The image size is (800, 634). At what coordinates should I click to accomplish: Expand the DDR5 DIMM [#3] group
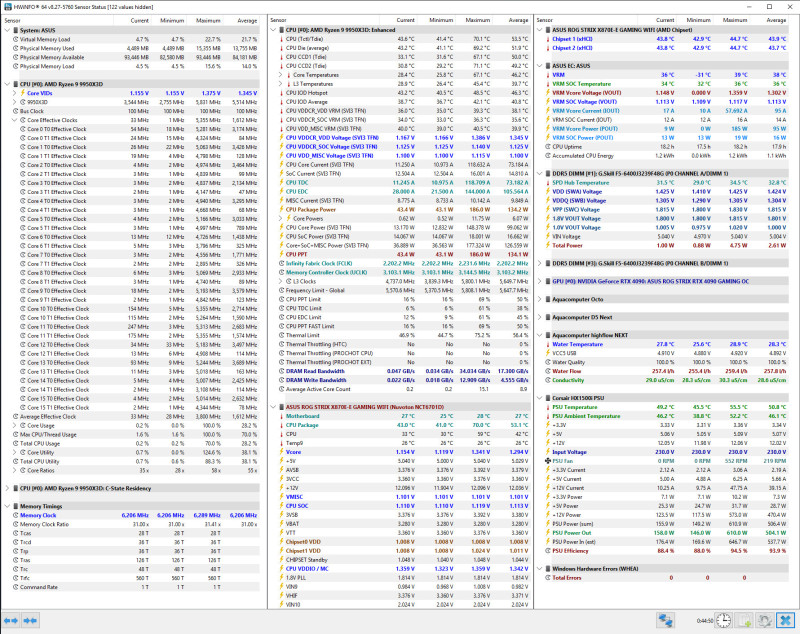(x=540, y=264)
